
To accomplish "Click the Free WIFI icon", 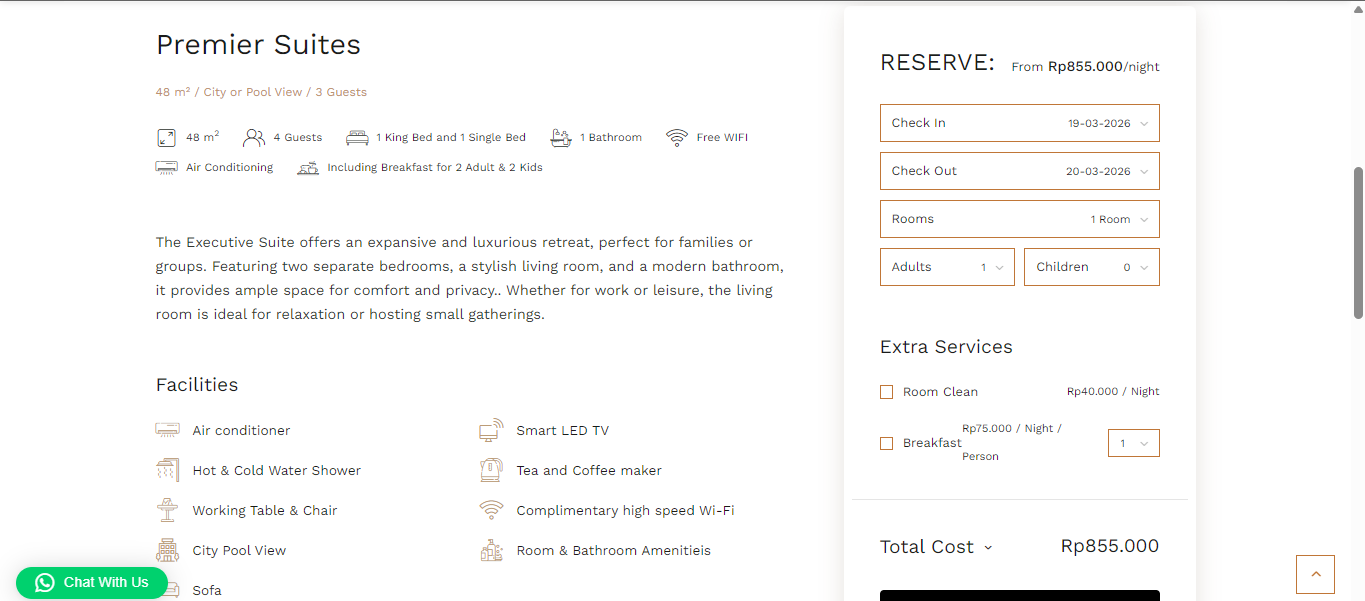I will point(677,138).
